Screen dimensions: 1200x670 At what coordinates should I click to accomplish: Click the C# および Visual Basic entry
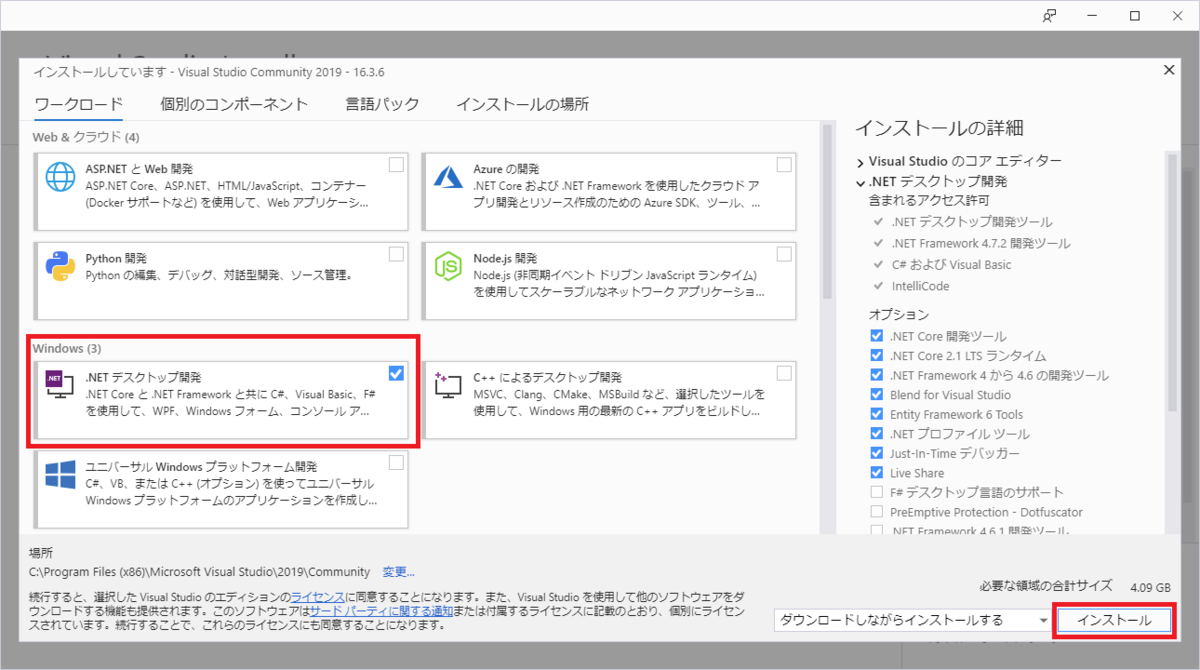click(950, 265)
